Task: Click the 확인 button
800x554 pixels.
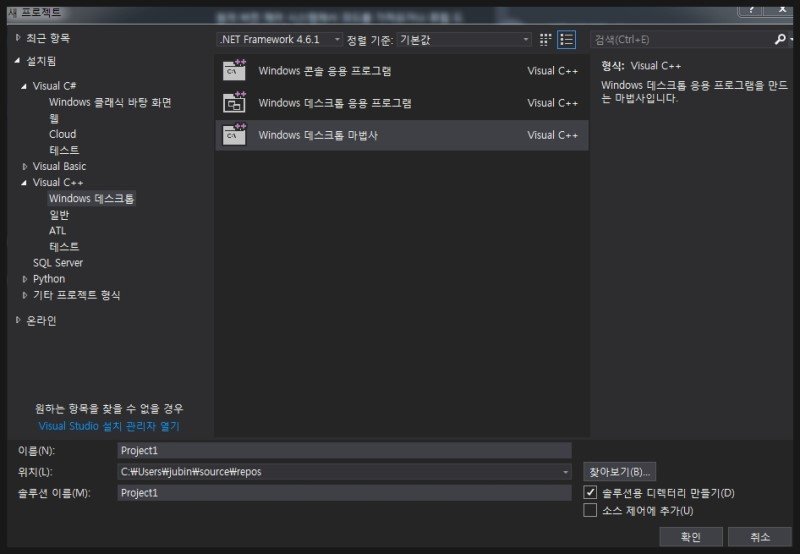Action: point(691,537)
